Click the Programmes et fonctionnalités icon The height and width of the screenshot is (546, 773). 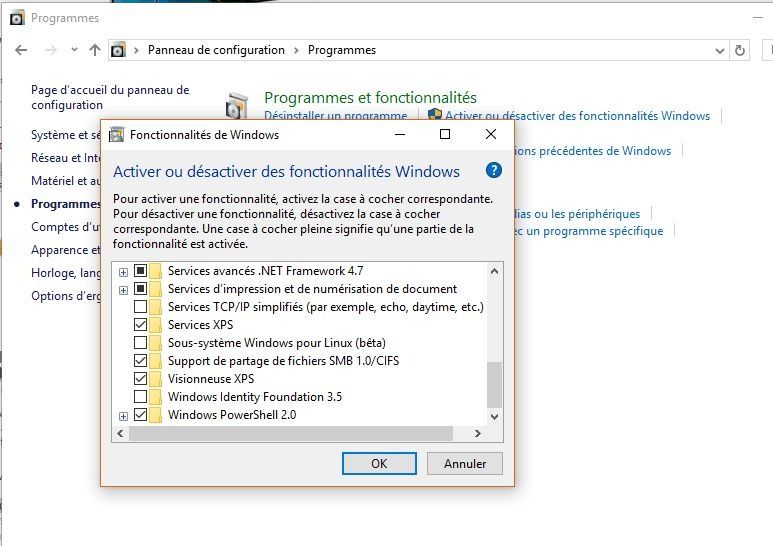(x=237, y=105)
